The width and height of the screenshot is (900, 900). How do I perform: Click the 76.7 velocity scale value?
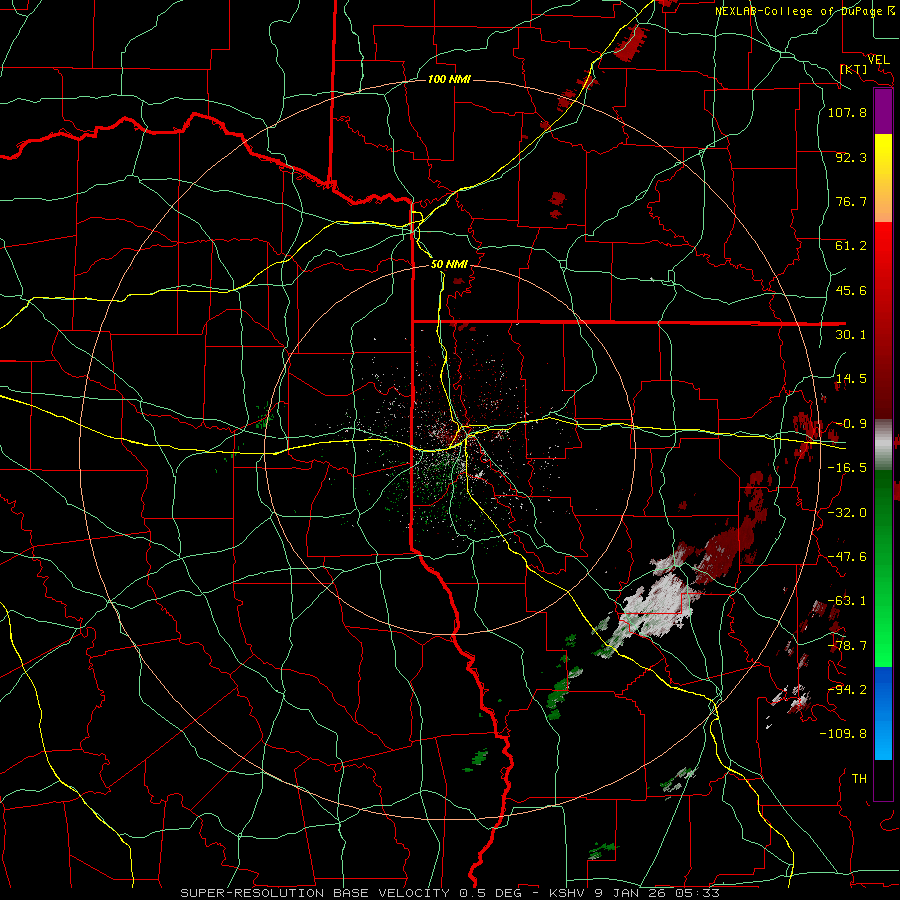851,201
